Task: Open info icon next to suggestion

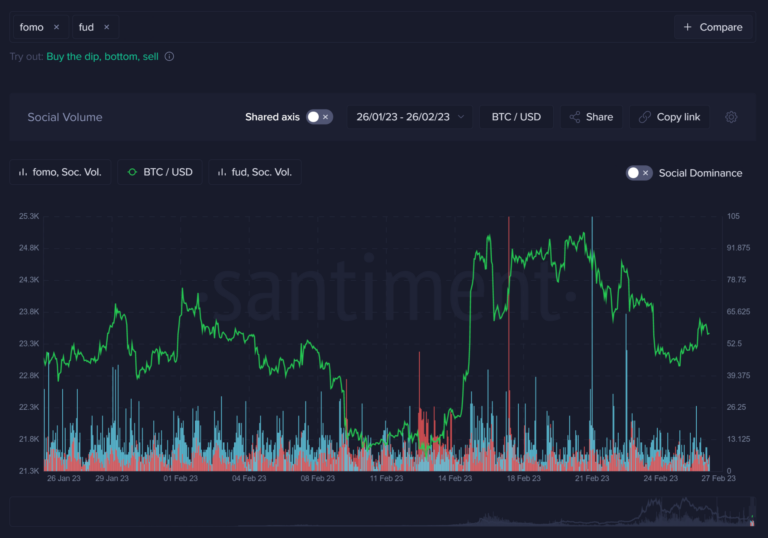Action: pyautogui.click(x=169, y=56)
